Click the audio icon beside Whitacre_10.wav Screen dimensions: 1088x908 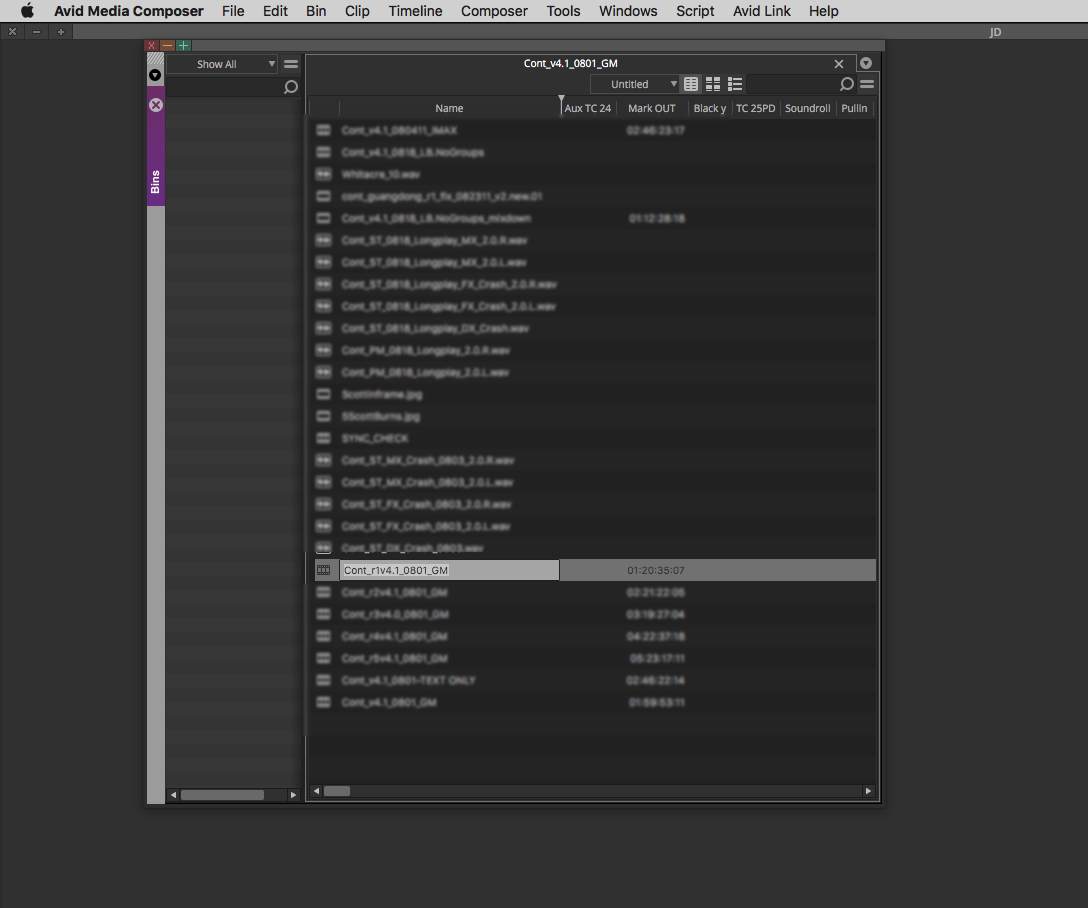[x=323, y=174]
